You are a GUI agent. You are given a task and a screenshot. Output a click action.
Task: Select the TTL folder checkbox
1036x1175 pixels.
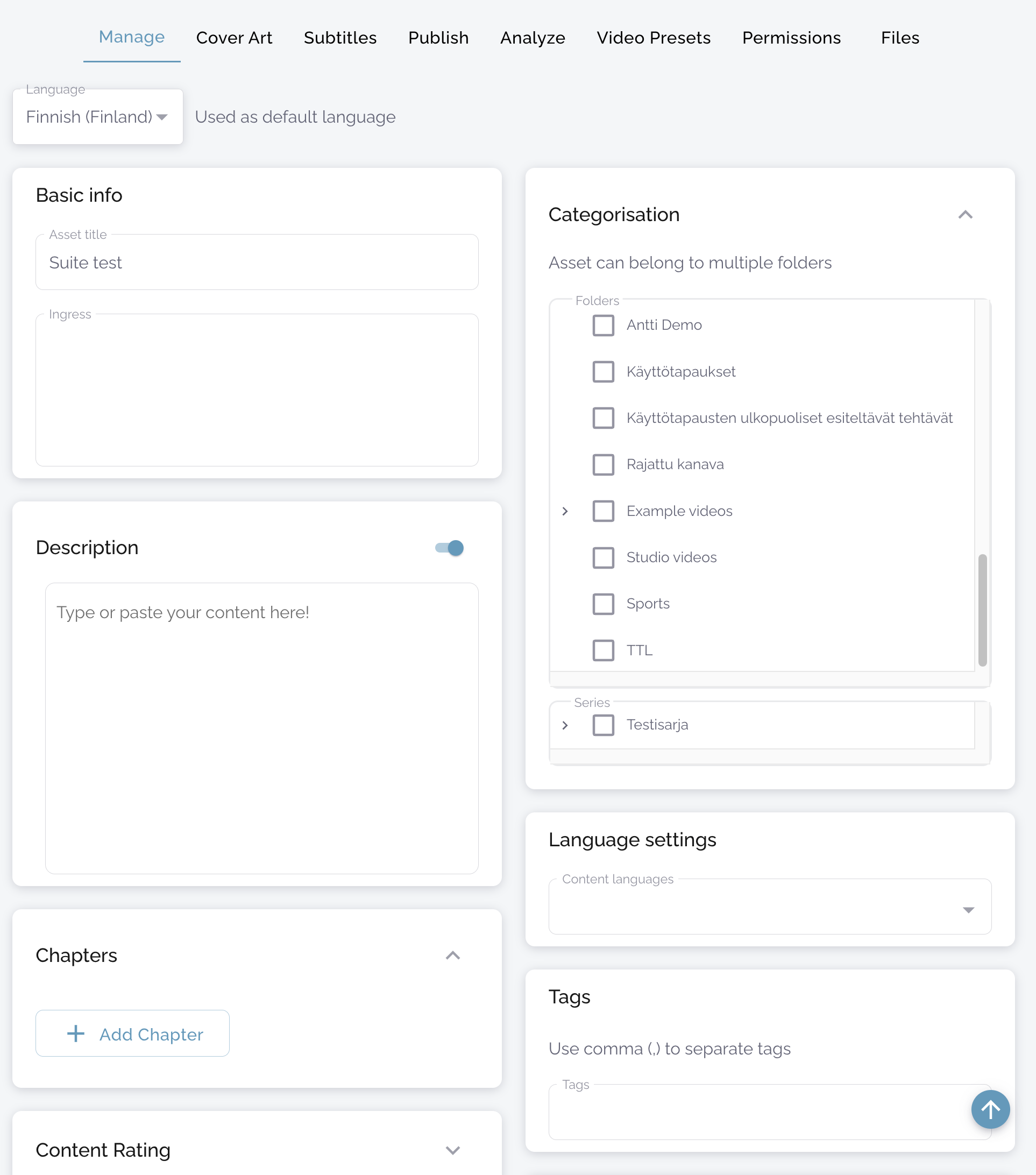click(603, 650)
